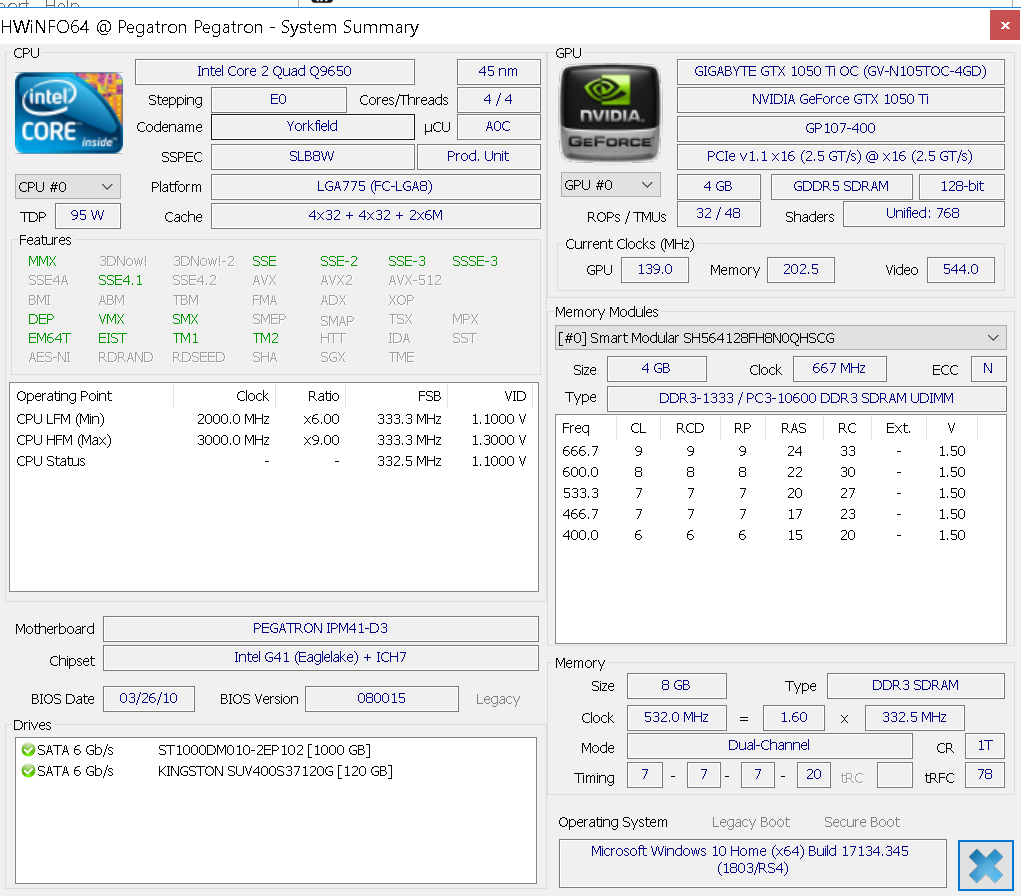Click the DDR3-1333 / PC3-10600 type field

click(x=806, y=399)
